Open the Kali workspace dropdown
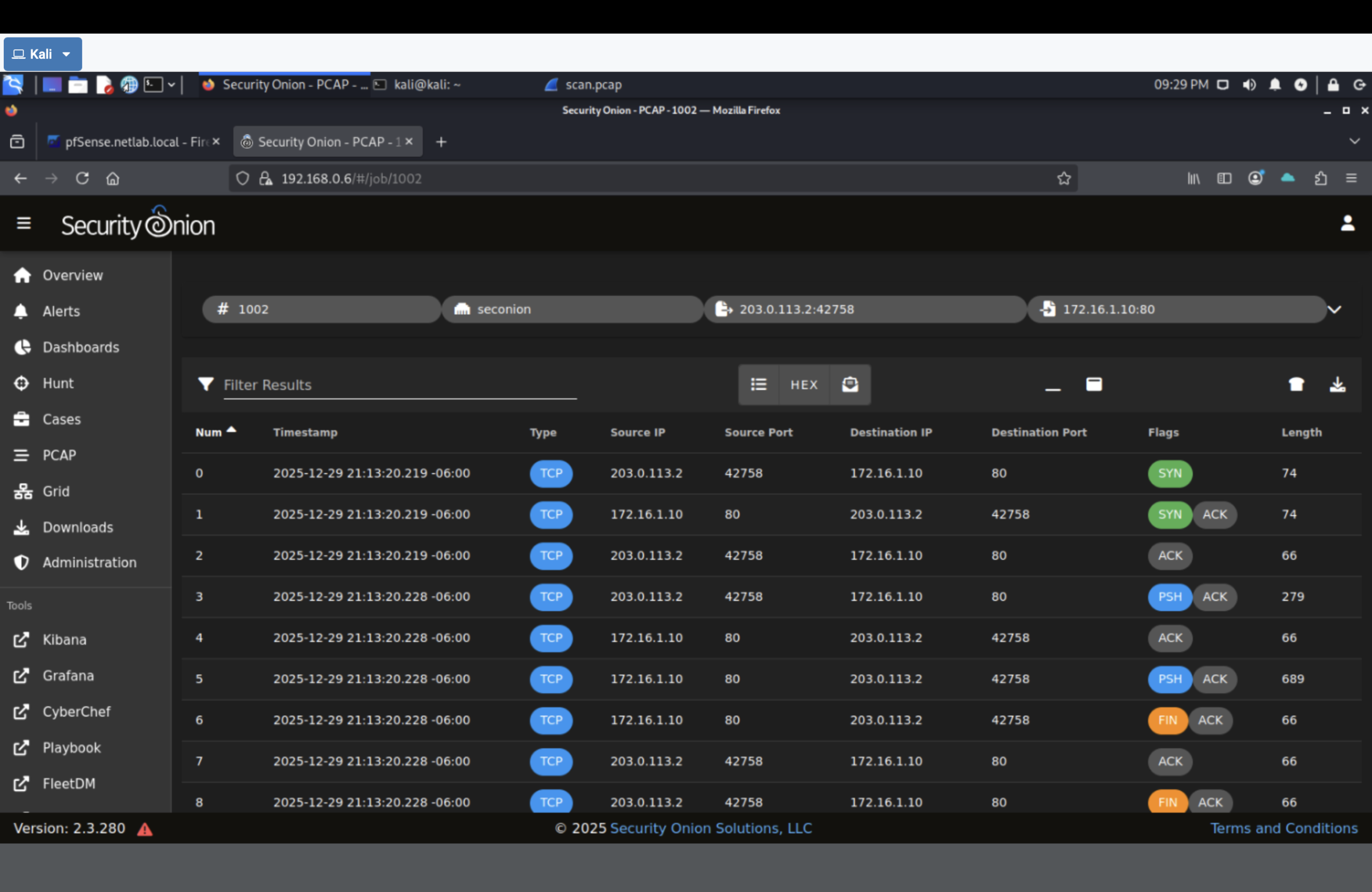The height and width of the screenshot is (892, 1372). (43, 54)
